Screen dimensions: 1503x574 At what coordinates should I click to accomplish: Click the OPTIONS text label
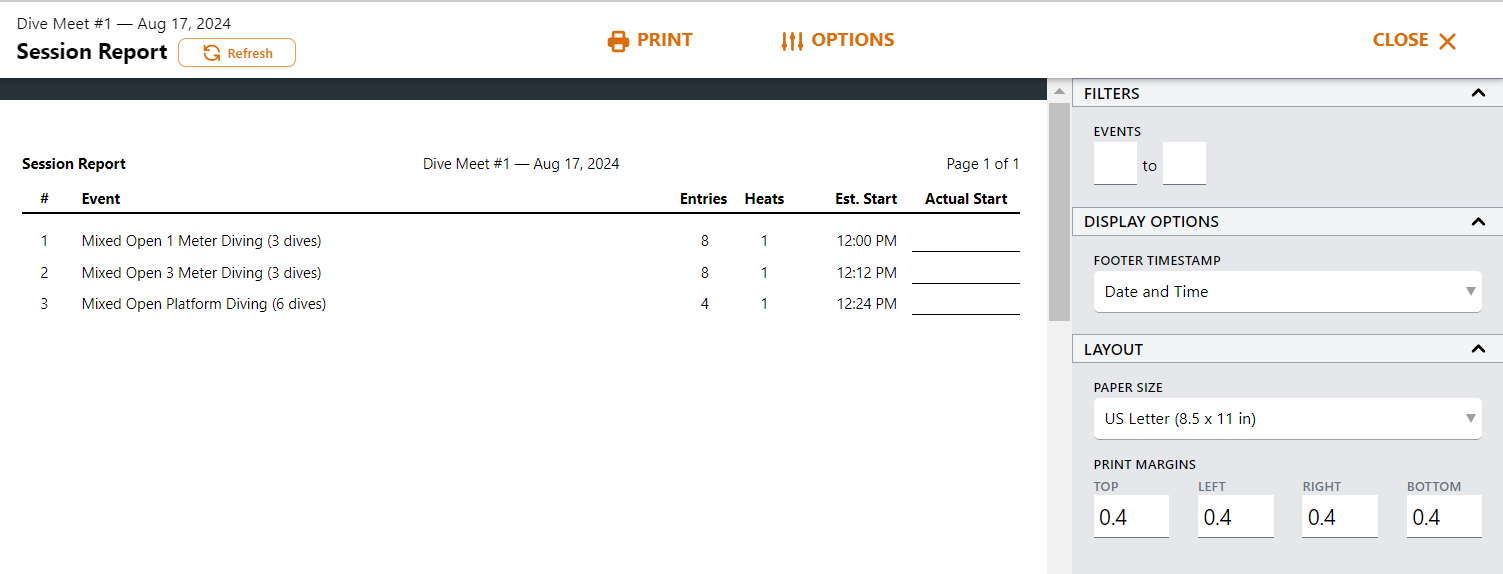(853, 40)
